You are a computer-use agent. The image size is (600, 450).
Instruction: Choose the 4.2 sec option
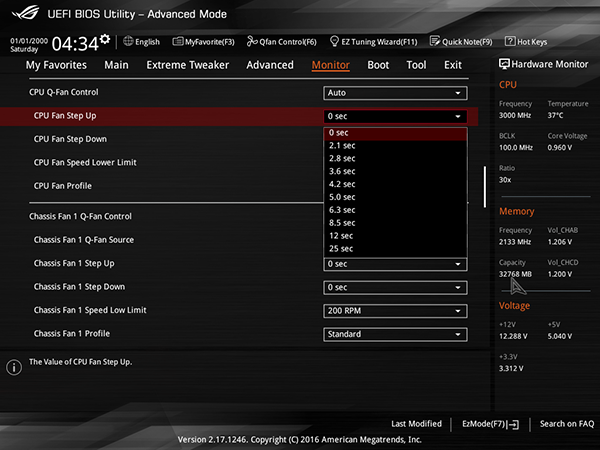pyautogui.click(x=395, y=184)
